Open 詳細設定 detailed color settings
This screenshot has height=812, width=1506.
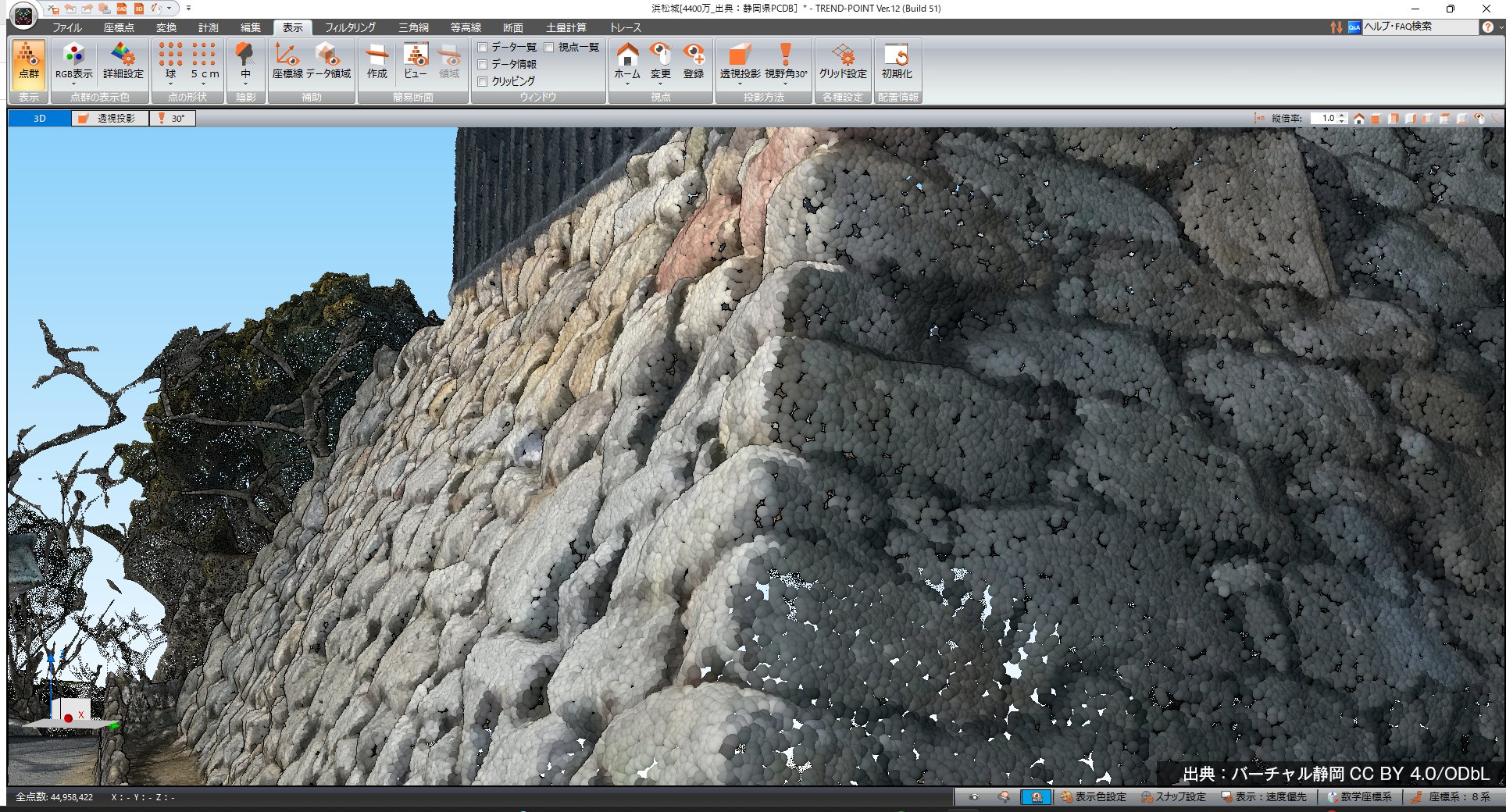click(x=123, y=62)
